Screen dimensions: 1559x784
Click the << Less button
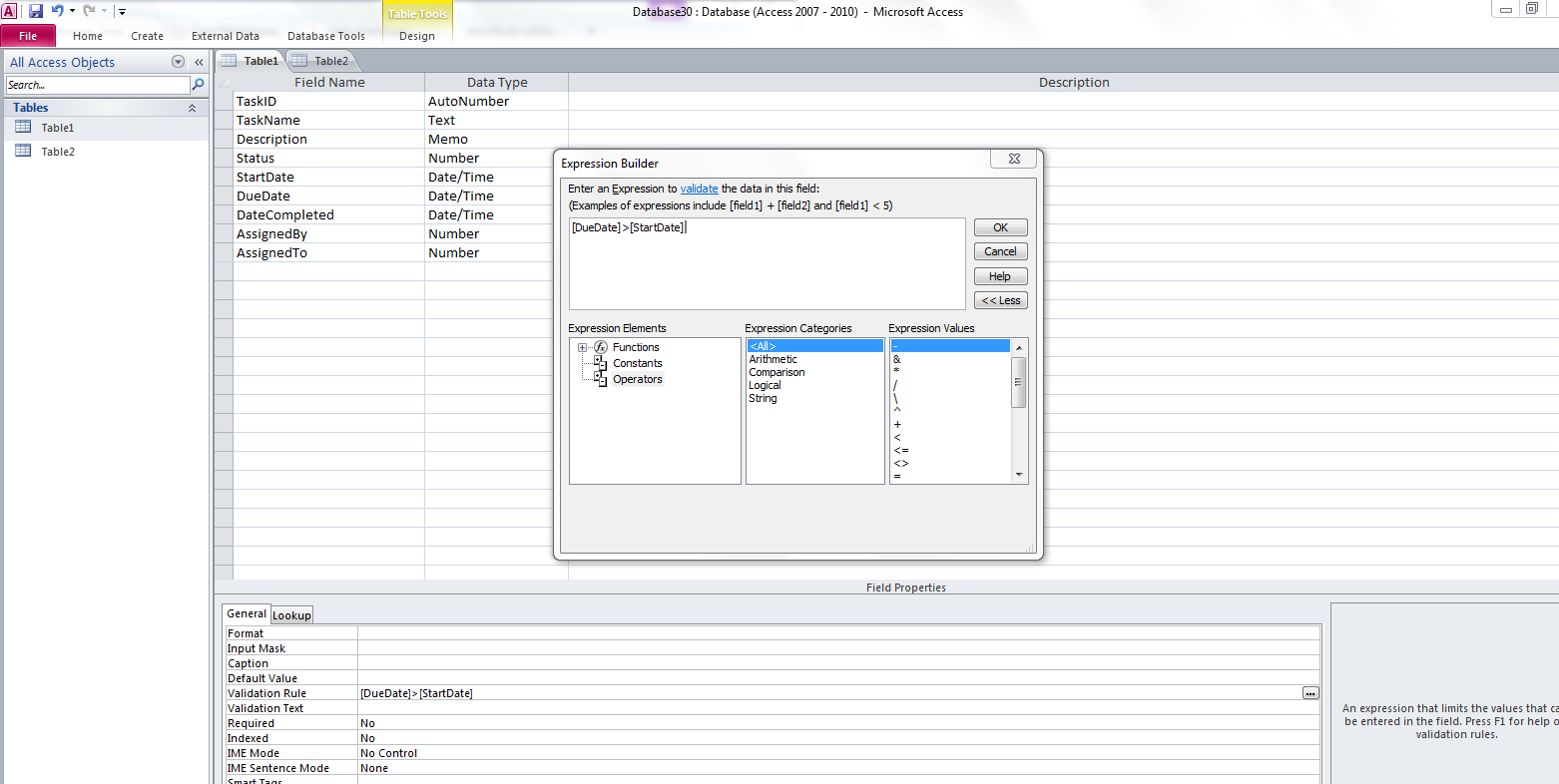[x=1000, y=300]
